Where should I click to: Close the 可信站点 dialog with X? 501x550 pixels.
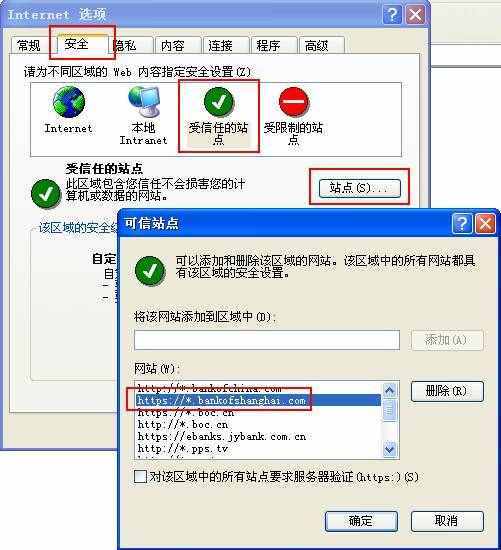pos(485,223)
